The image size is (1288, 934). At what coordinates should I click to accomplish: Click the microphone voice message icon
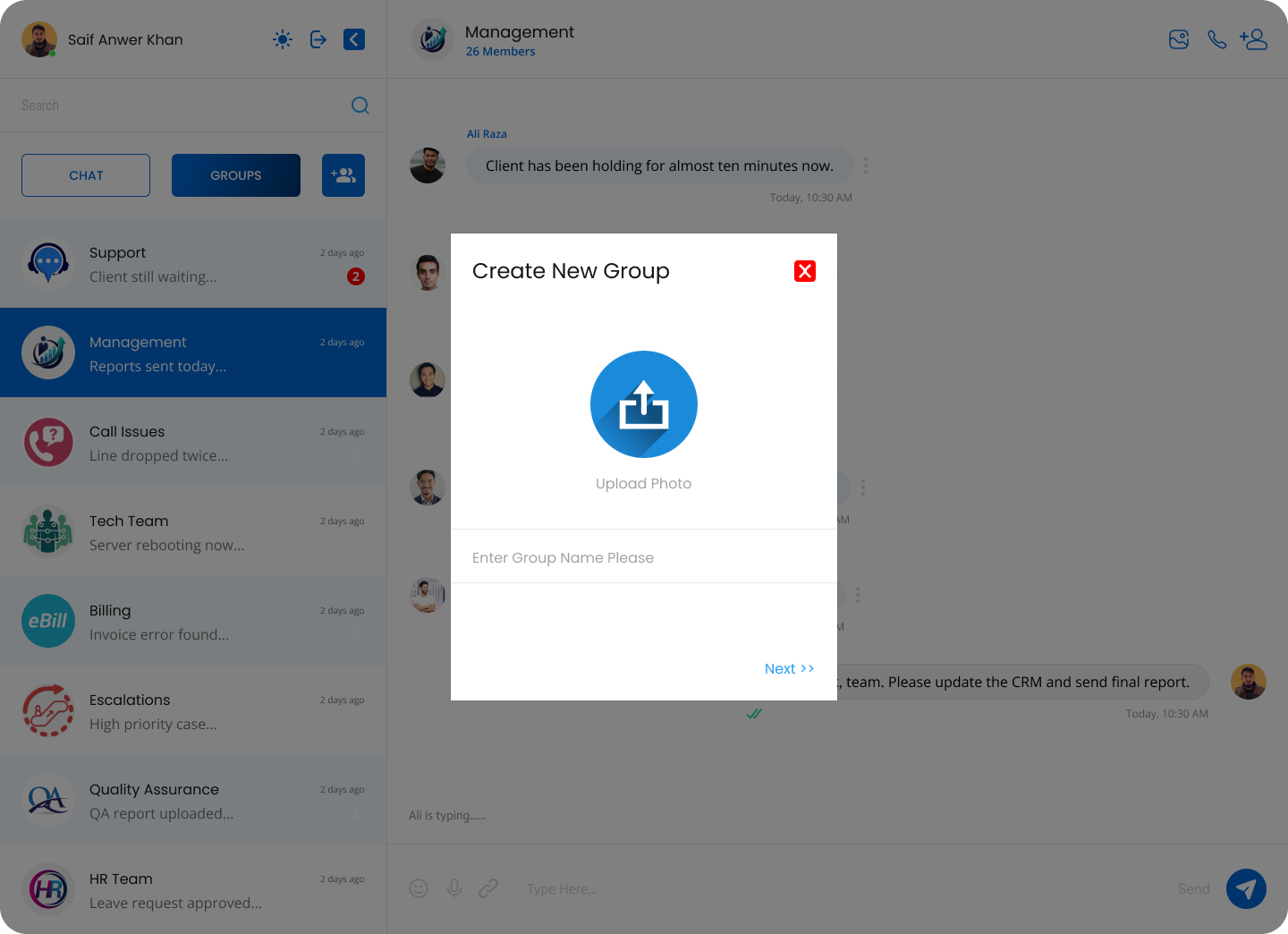454,888
